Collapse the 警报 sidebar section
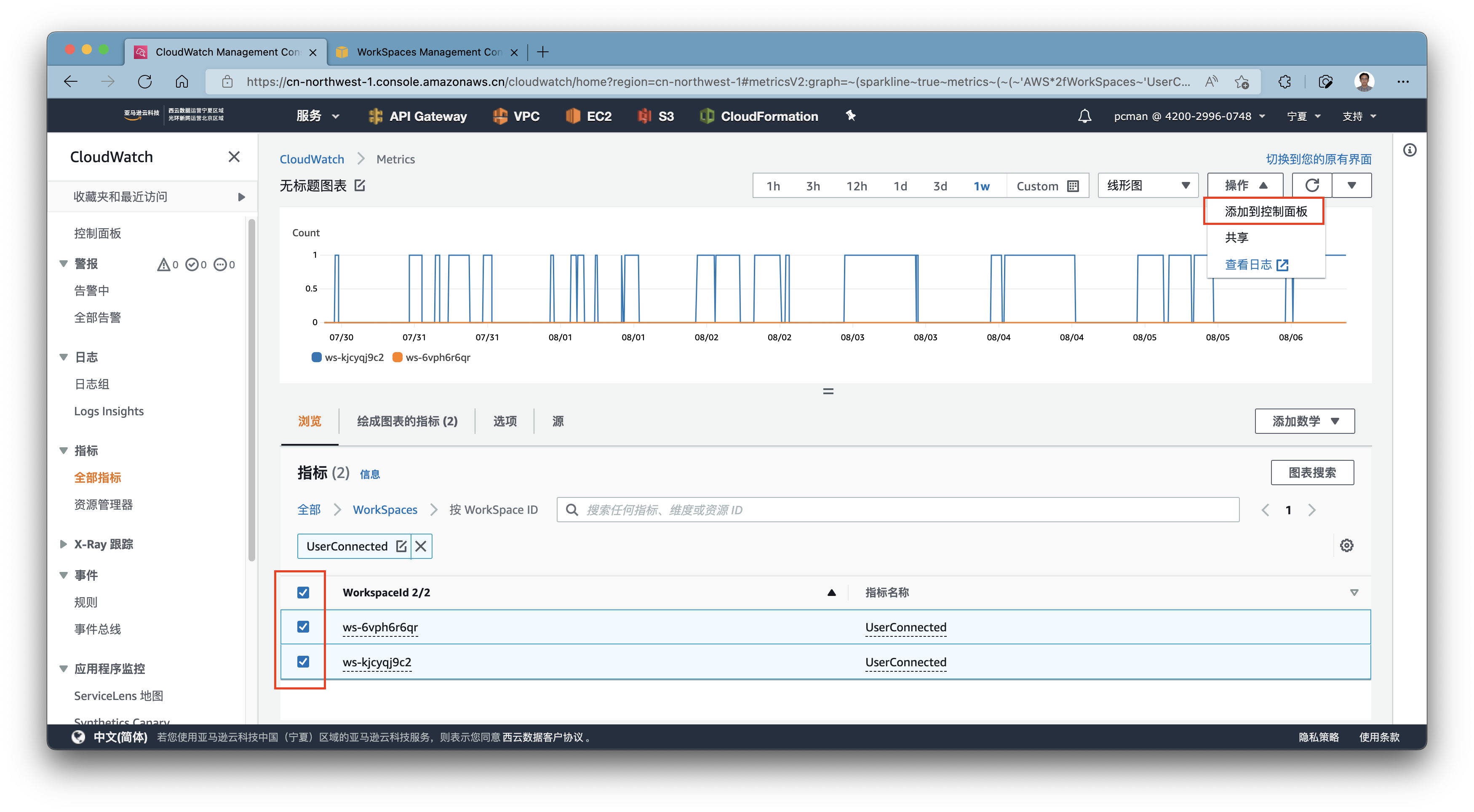1474x812 pixels. point(64,264)
